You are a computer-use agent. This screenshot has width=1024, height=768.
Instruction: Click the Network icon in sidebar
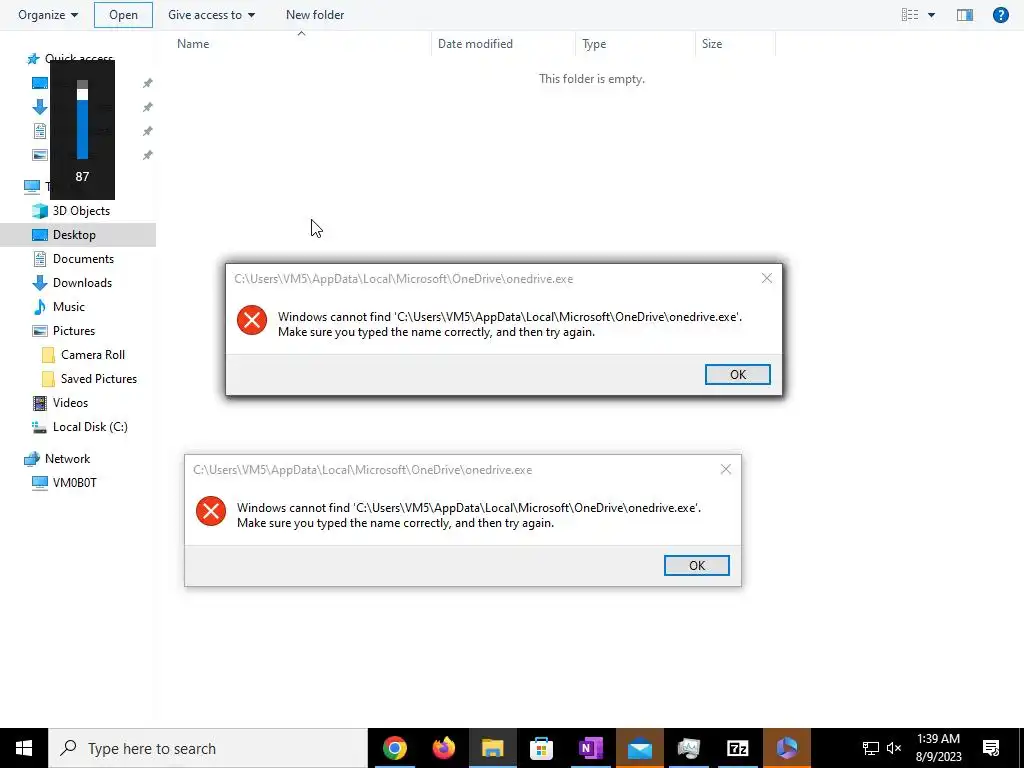point(32,459)
